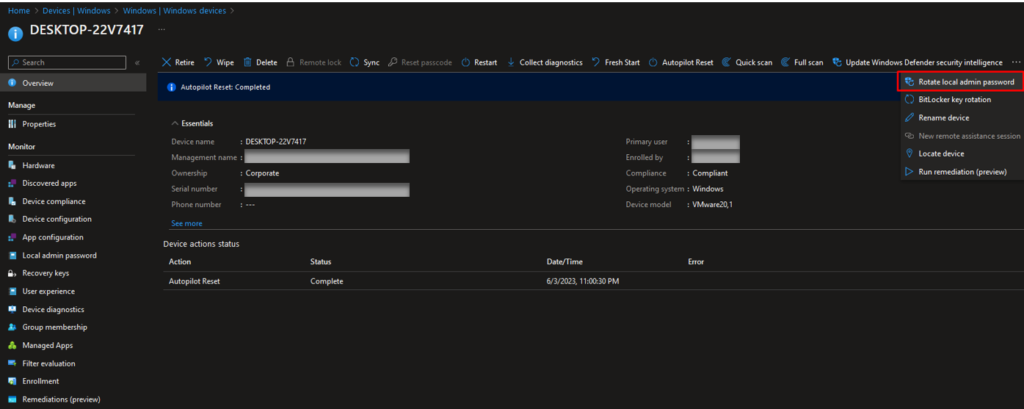Viewport: 1024px width, 409px height.
Task: Click the Reset passcode toolbar button
Action: point(420,63)
